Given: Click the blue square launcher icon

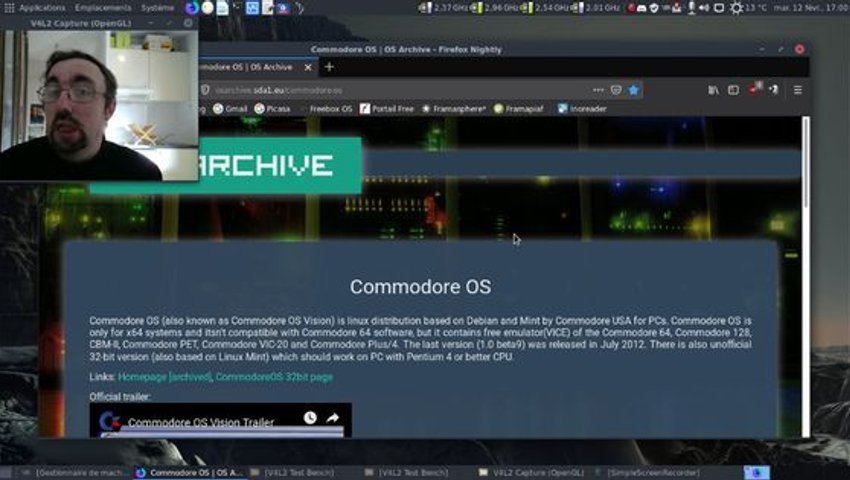Looking at the screenshot, I should click(x=252, y=8).
